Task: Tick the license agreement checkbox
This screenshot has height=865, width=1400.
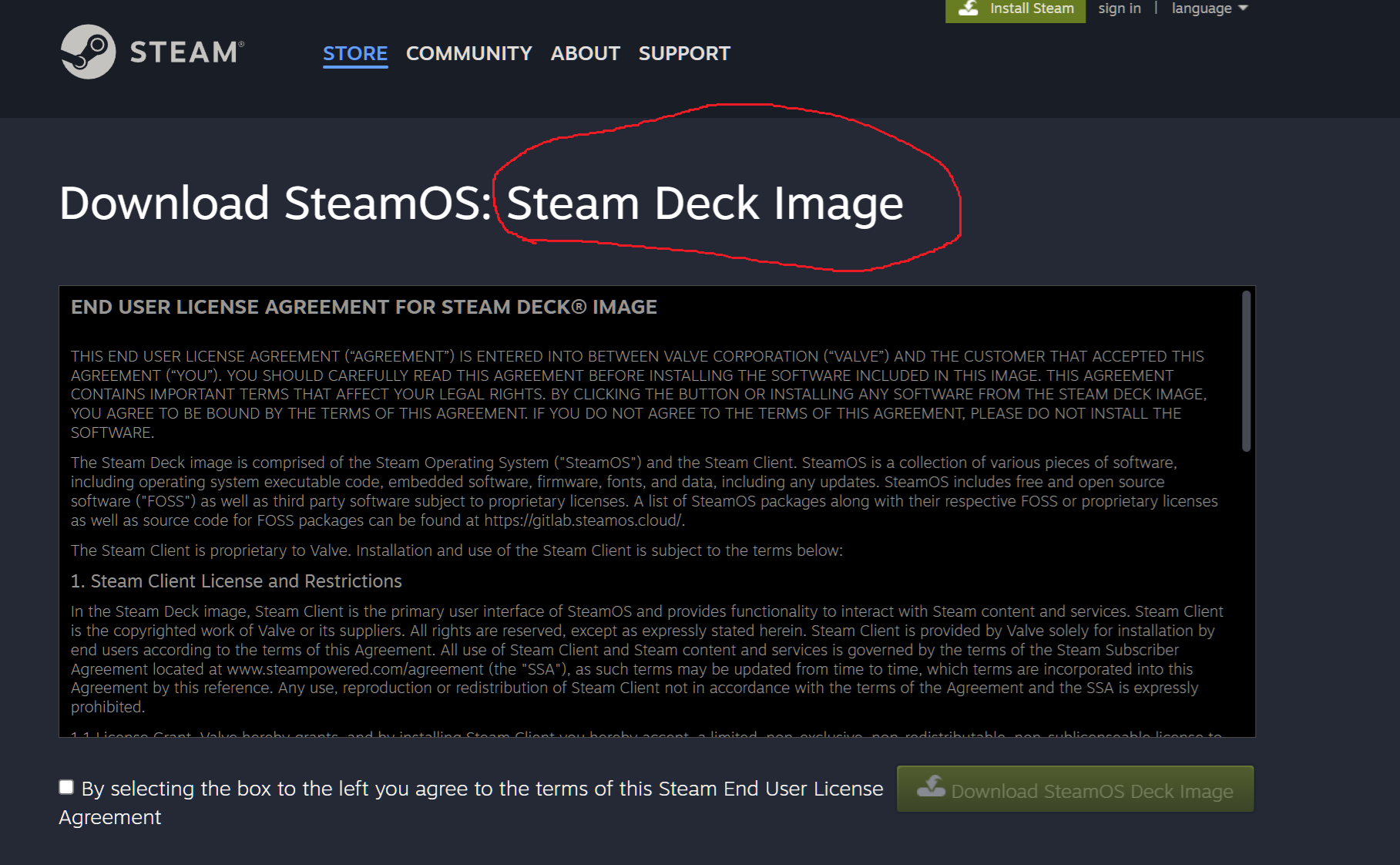Action: (66, 787)
